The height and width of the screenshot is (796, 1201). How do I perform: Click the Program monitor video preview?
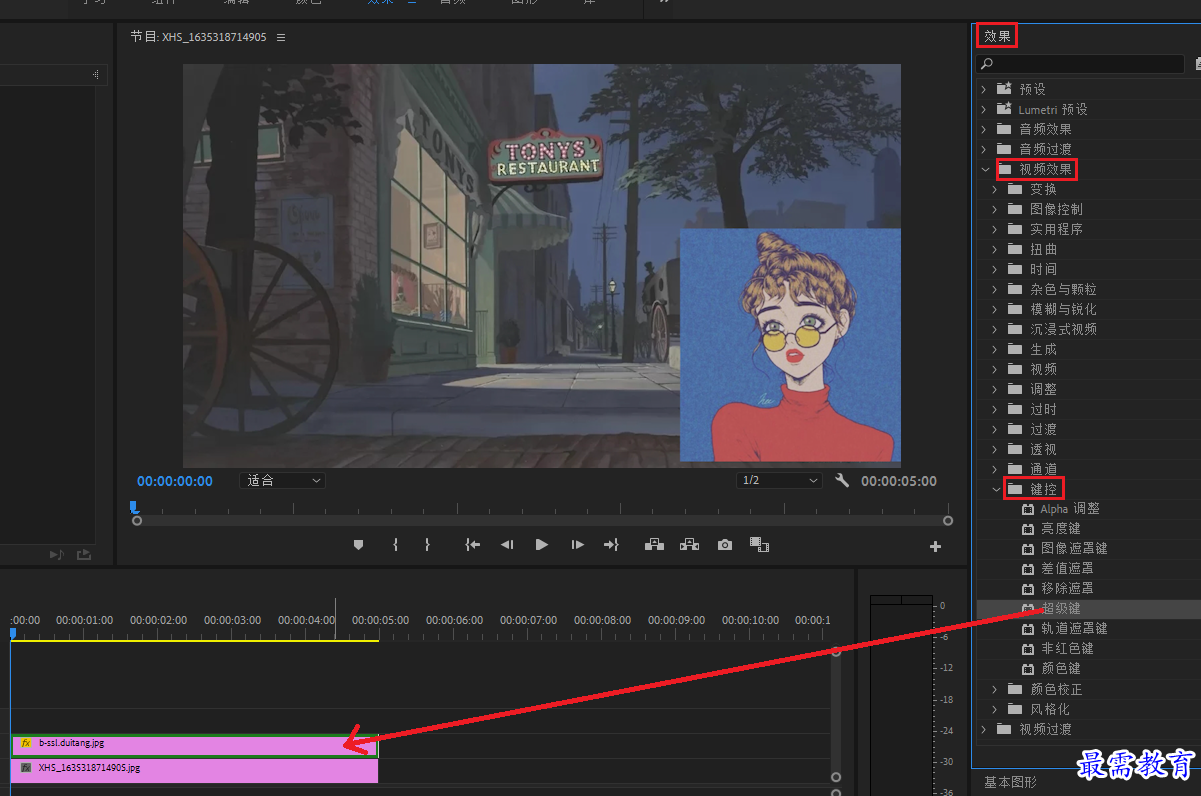click(541, 265)
